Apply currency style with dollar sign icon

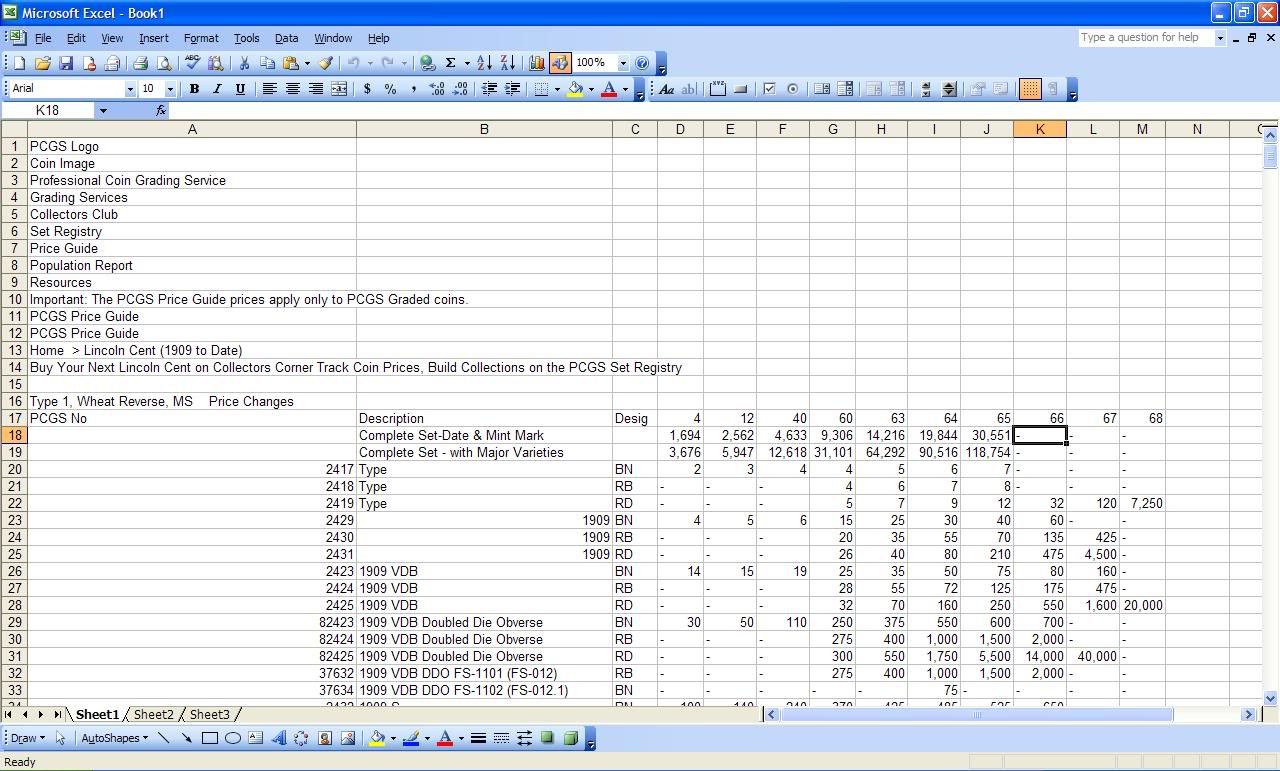pos(367,89)
